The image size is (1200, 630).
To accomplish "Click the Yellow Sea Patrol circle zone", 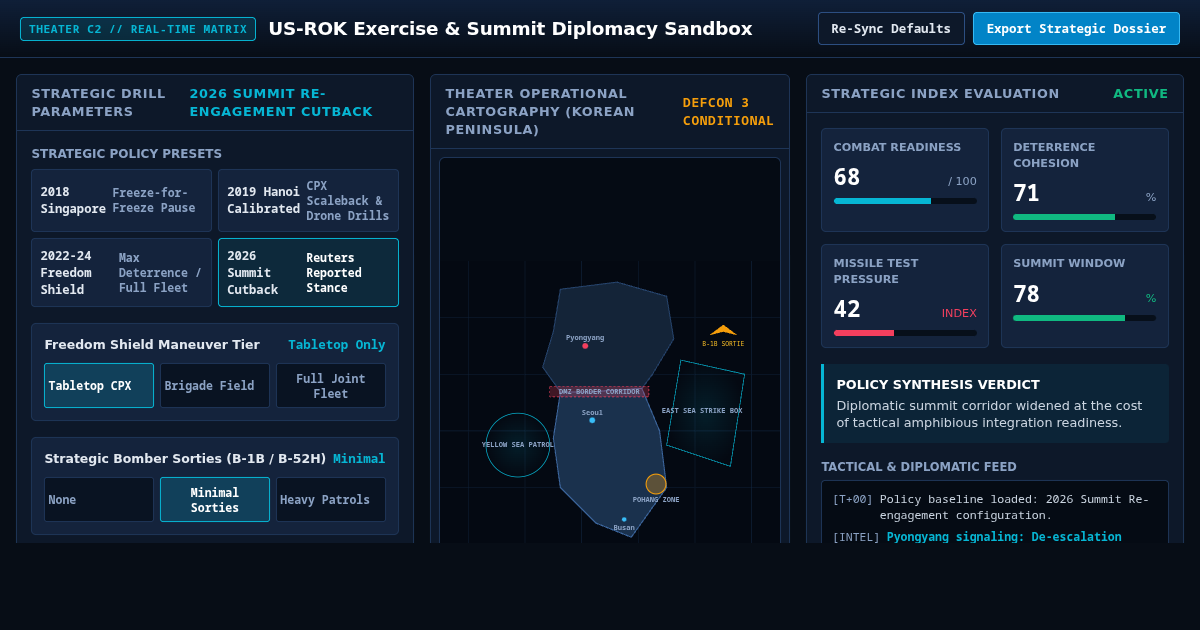I will tap(518, 445).
